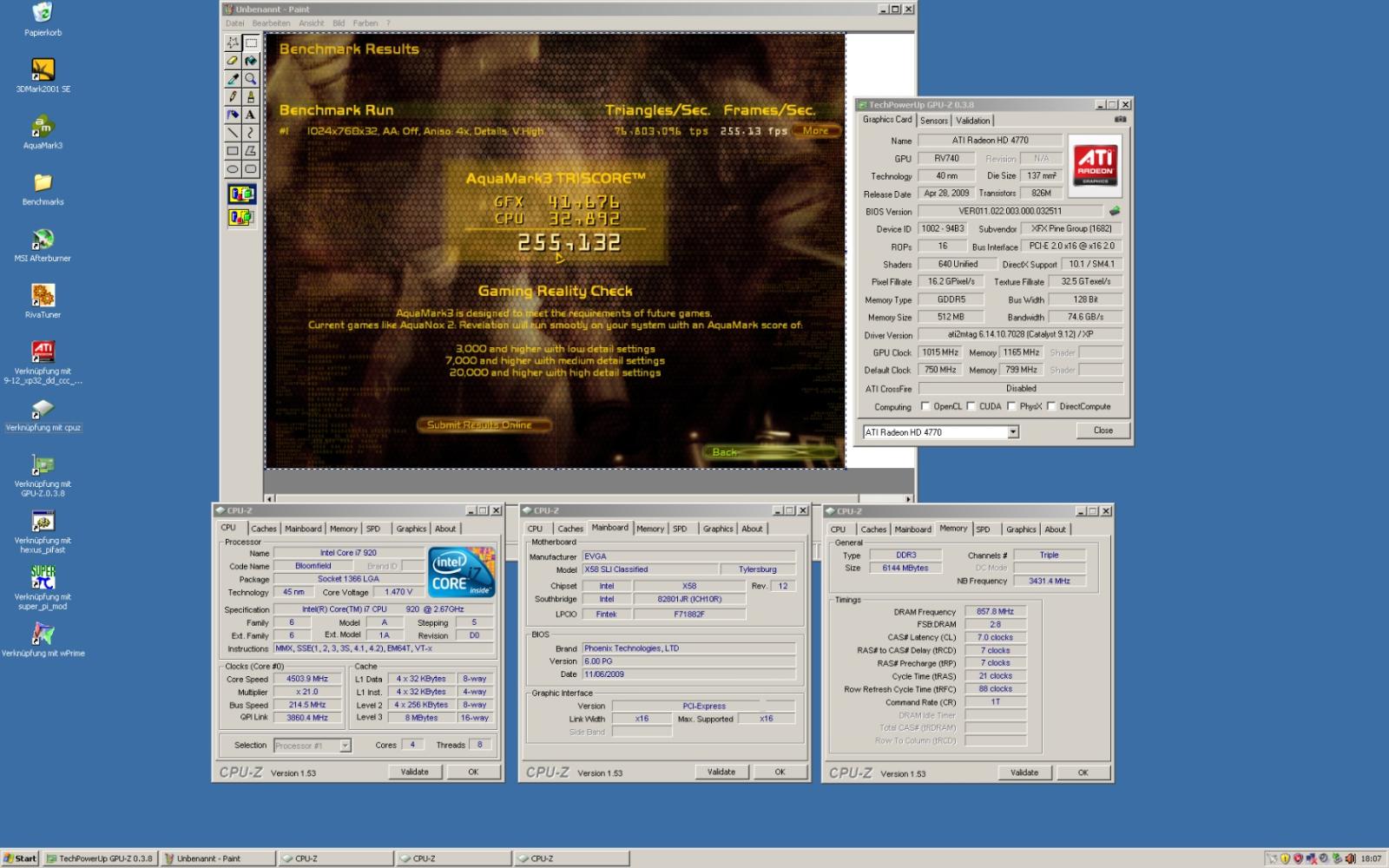This screenshot has width=1389, height=868.
Task: Click Validate in the middle CPU-Z window
Action: click(x=721, y=772)
